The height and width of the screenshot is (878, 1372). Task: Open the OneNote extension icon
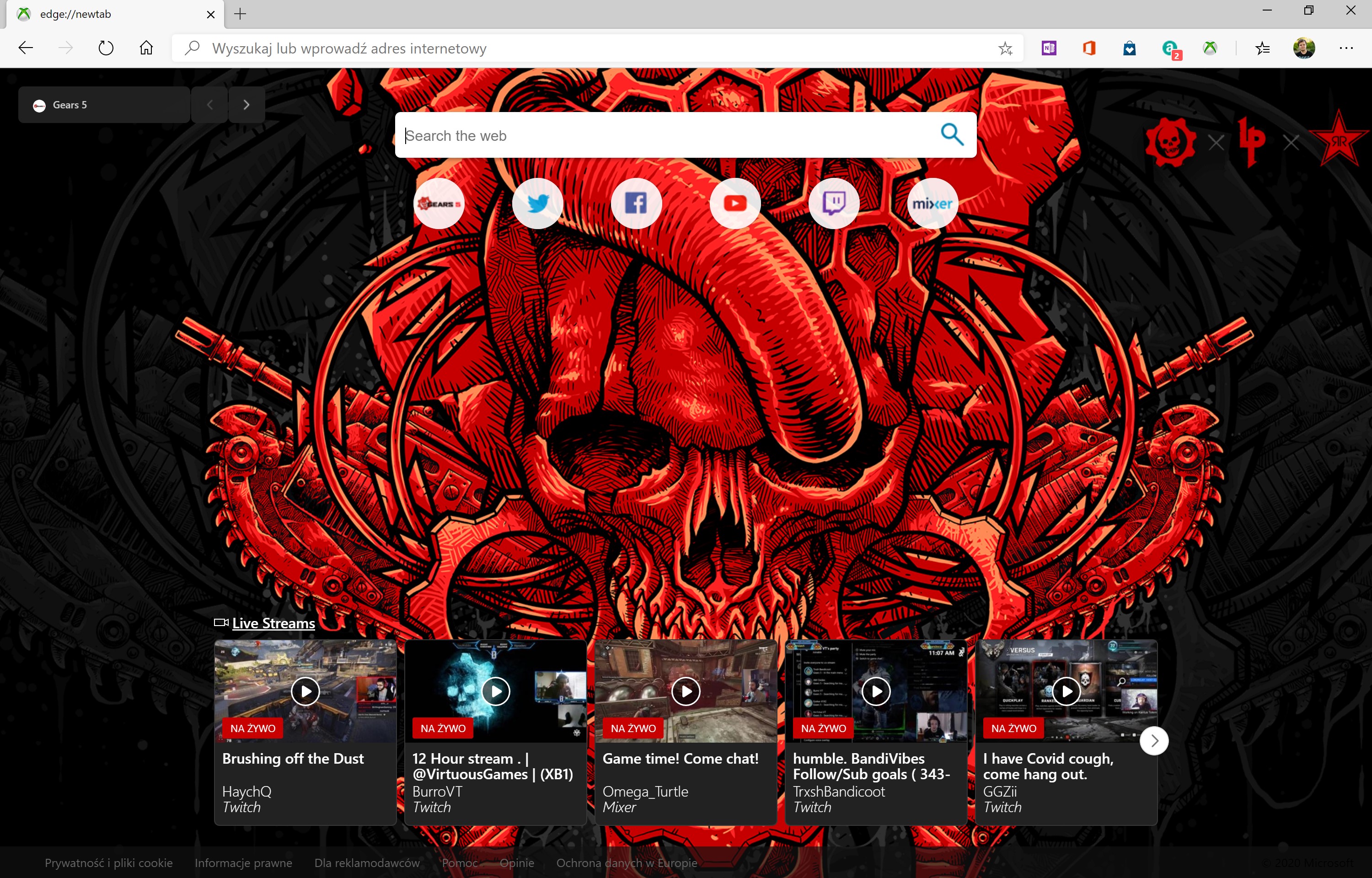[1049, 48]
